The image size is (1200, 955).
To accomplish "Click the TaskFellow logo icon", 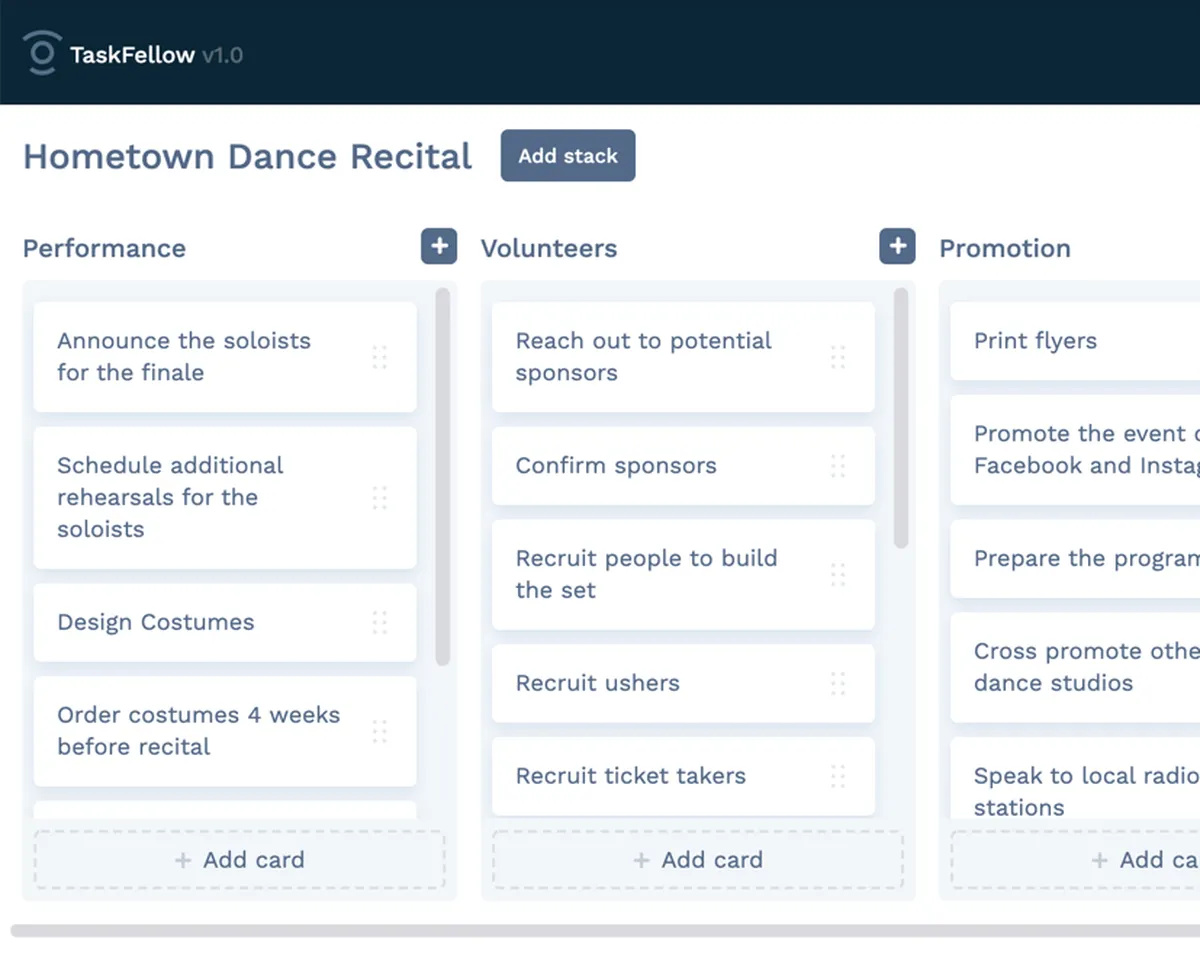I will click(x=41, y=53).
